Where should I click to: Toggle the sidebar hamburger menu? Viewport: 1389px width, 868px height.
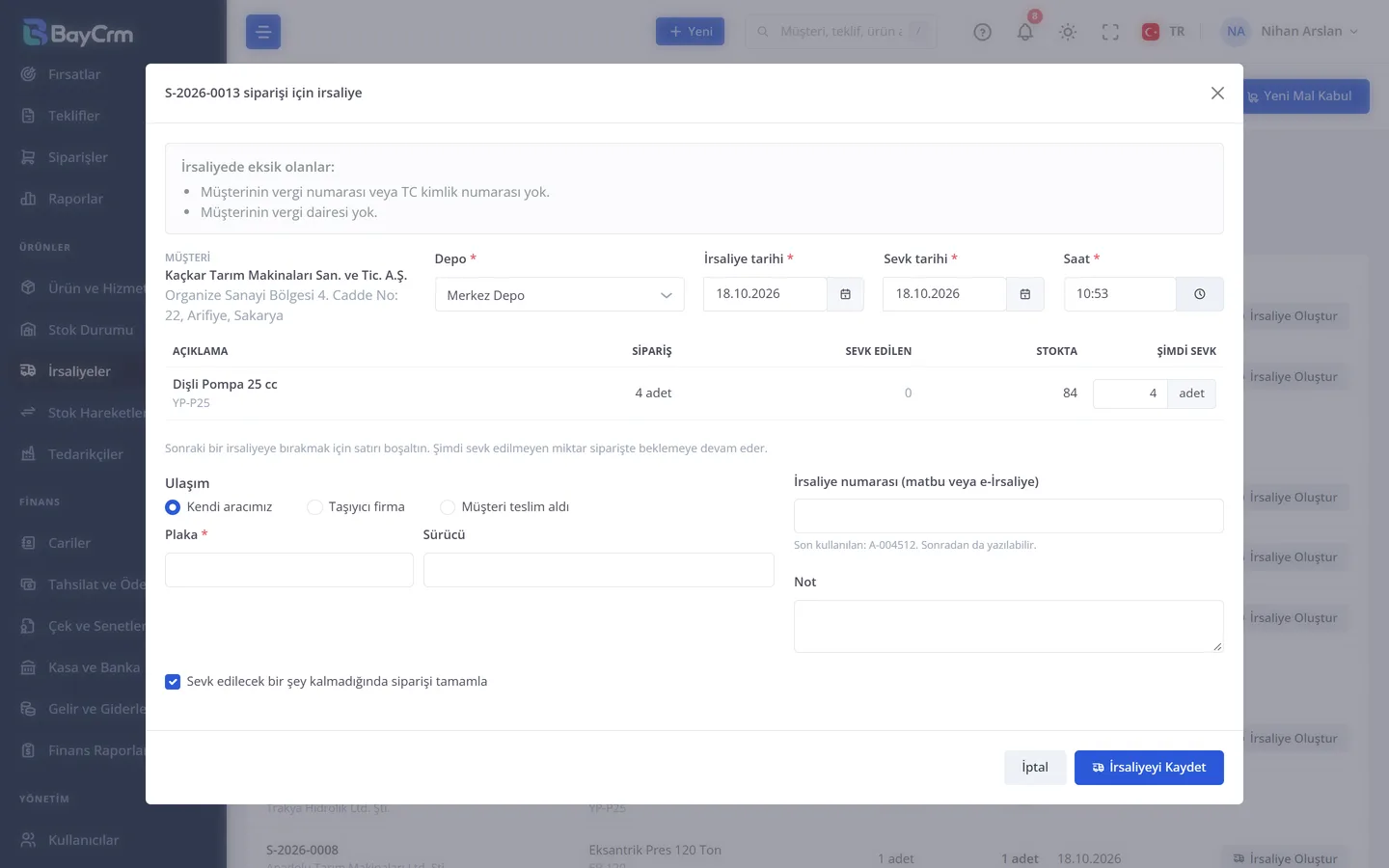(263, 32)
